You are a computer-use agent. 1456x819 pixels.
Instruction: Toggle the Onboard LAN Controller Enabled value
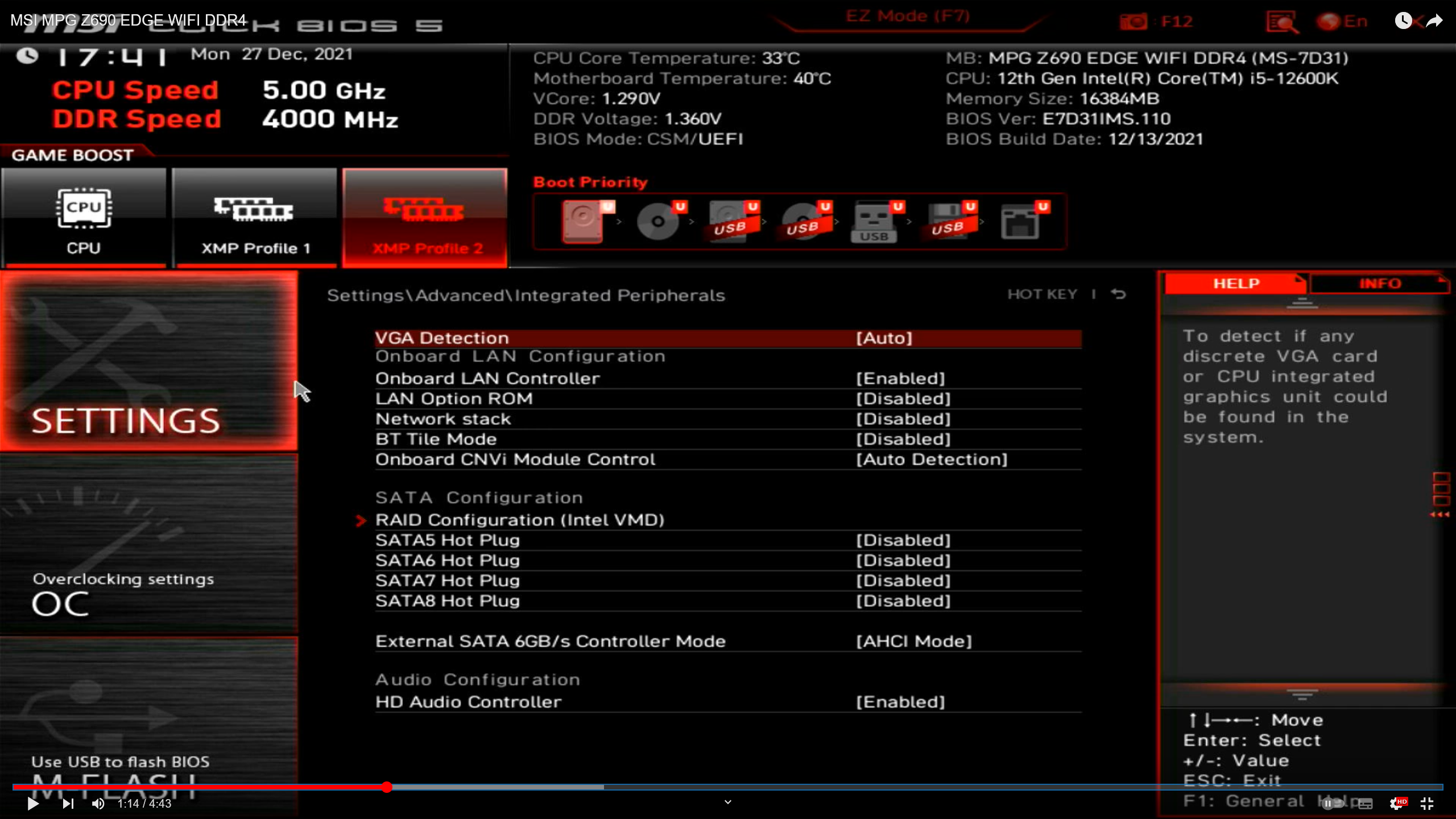click(x=900, y=379)
